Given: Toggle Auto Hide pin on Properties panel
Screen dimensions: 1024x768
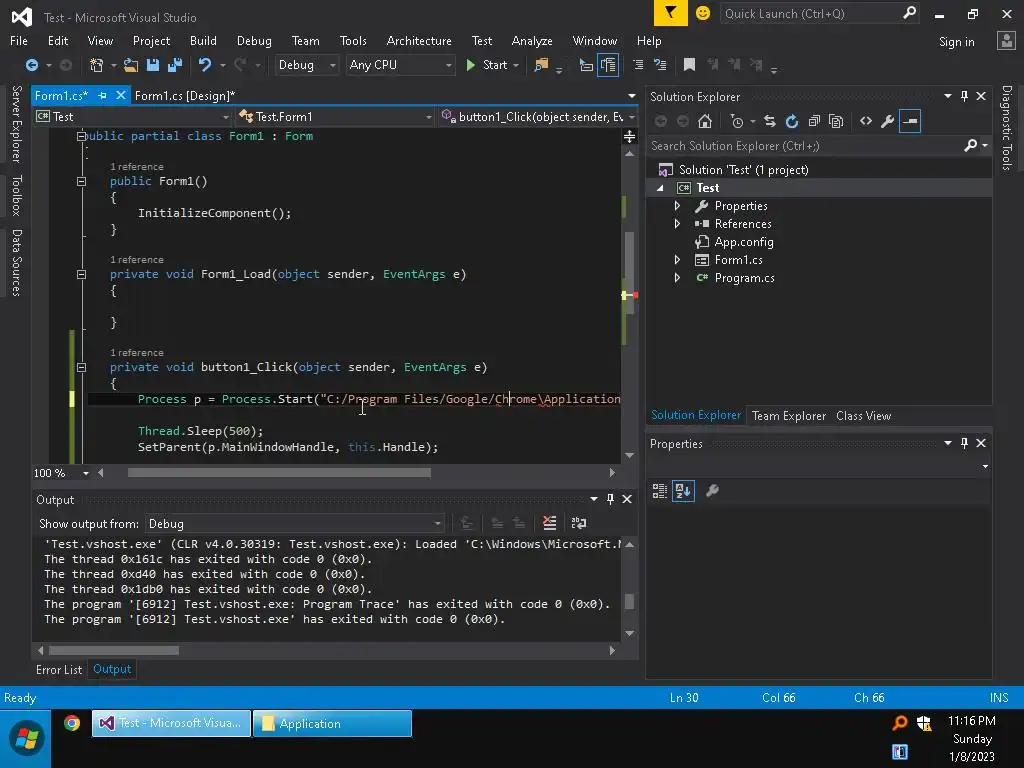Looking at the screenshot, I should coord(965,443).
